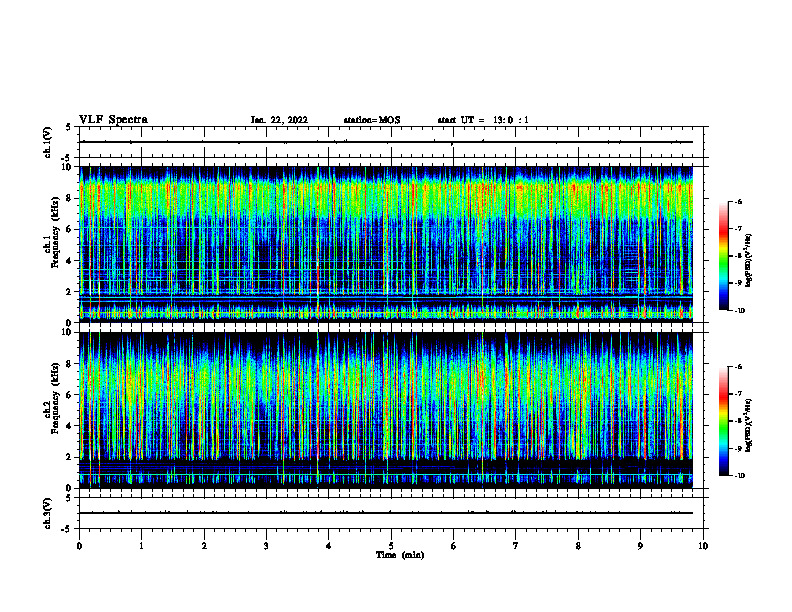Image resolution: width=792 pixels, height=612 pixels.
Task: Click the "start UT = 13:0 :1" text
Action: (483, 120)
